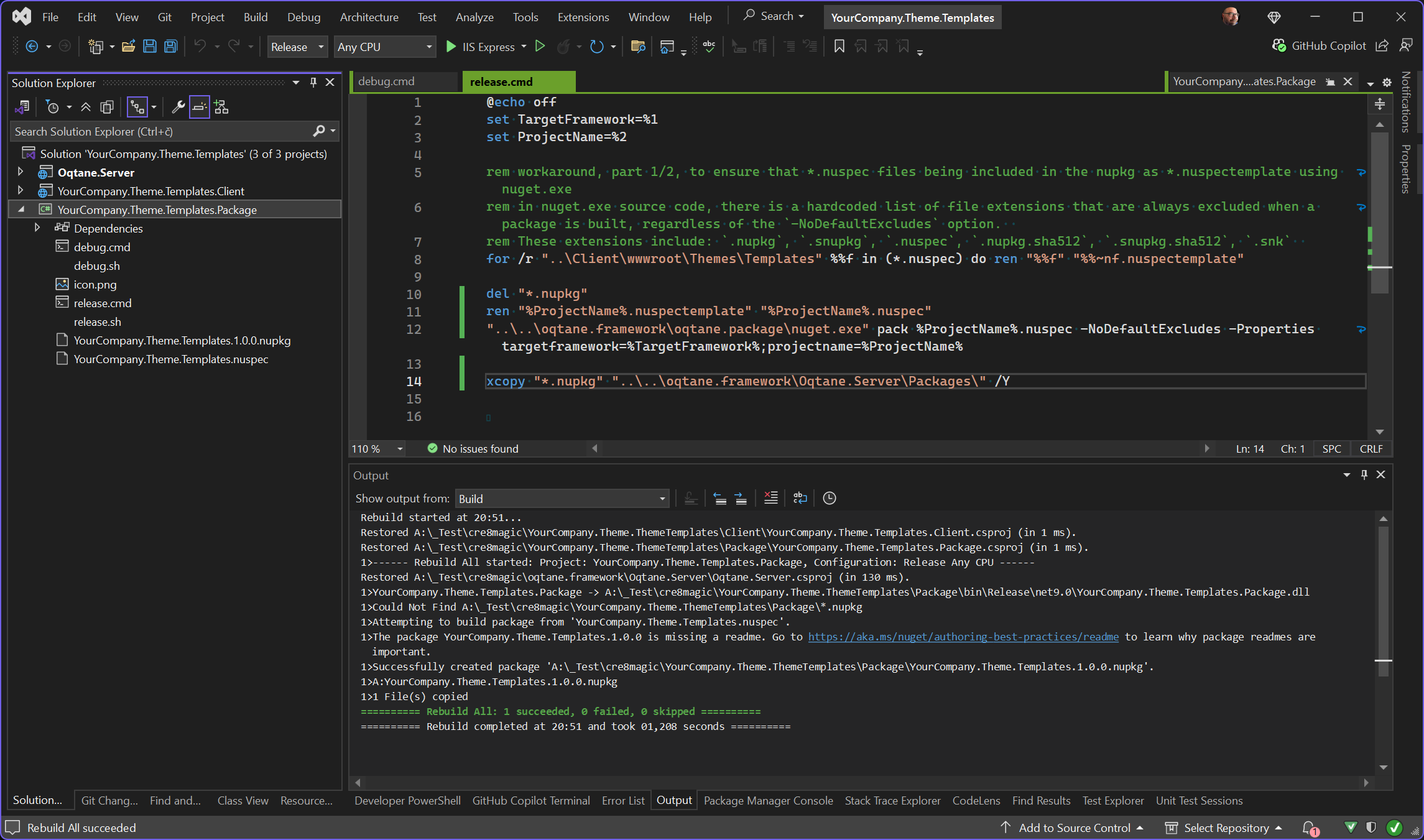Unpin the Output panel
This screenshot has height=840, width=1424.
[x=1364, y=474]
